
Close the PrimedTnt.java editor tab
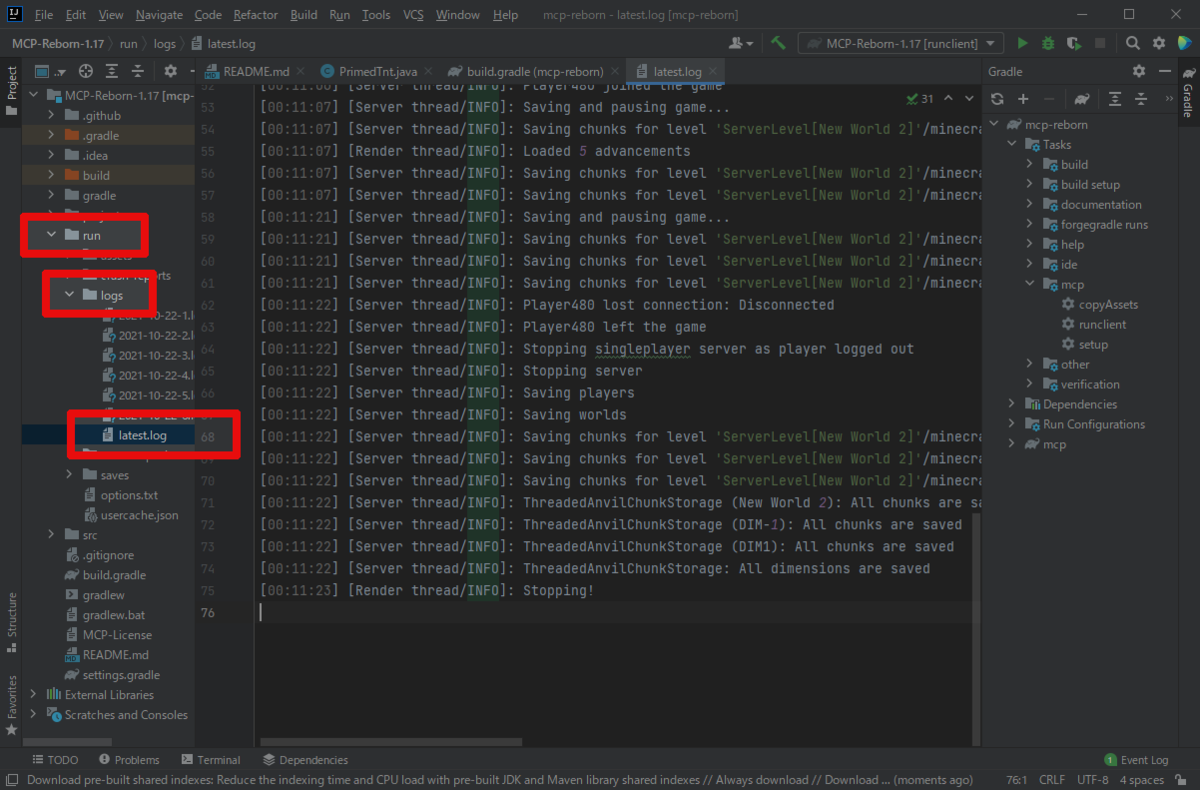pyautogui.click(x=428, y=71)
